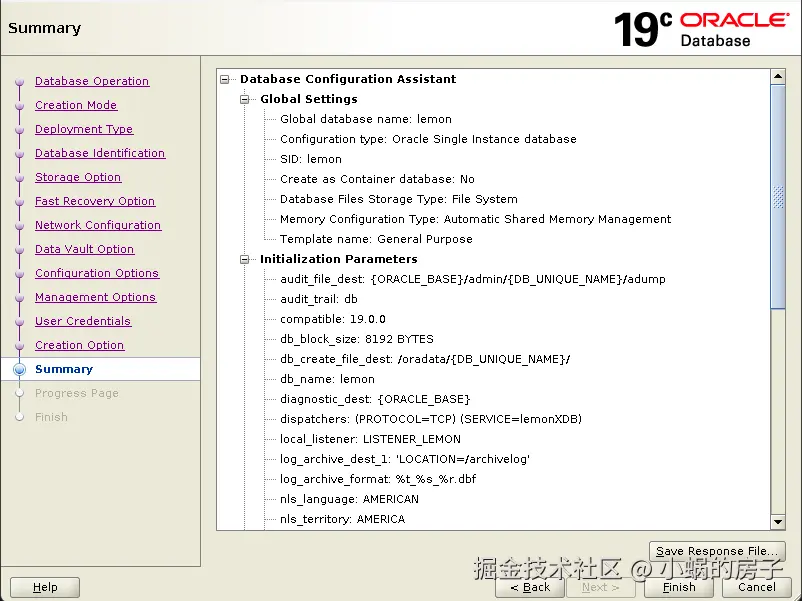Return to Creation Option step
Image resolution: width=802 pixels, height=601 pixels.
80,345
